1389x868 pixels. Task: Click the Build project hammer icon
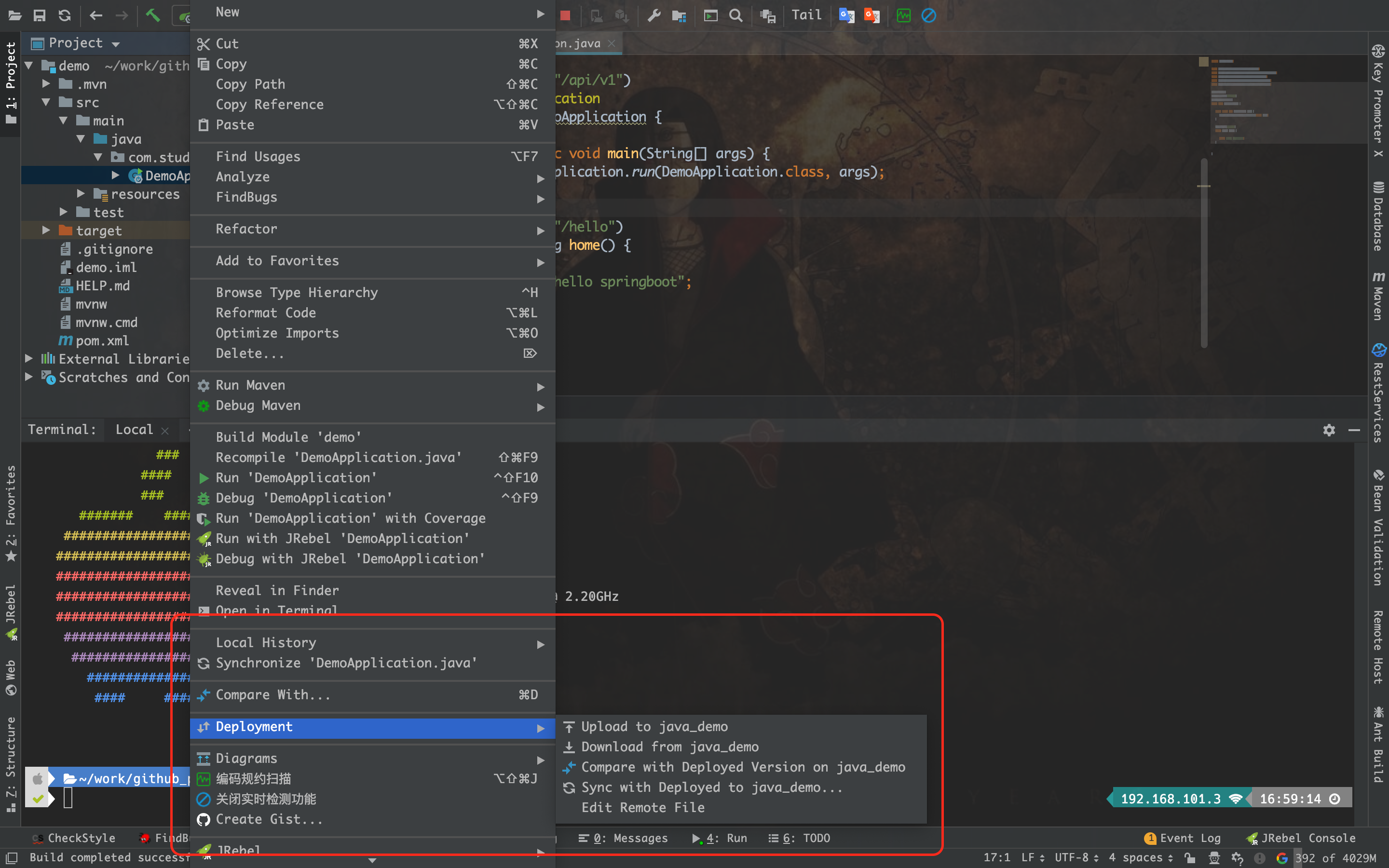(153, 15)
